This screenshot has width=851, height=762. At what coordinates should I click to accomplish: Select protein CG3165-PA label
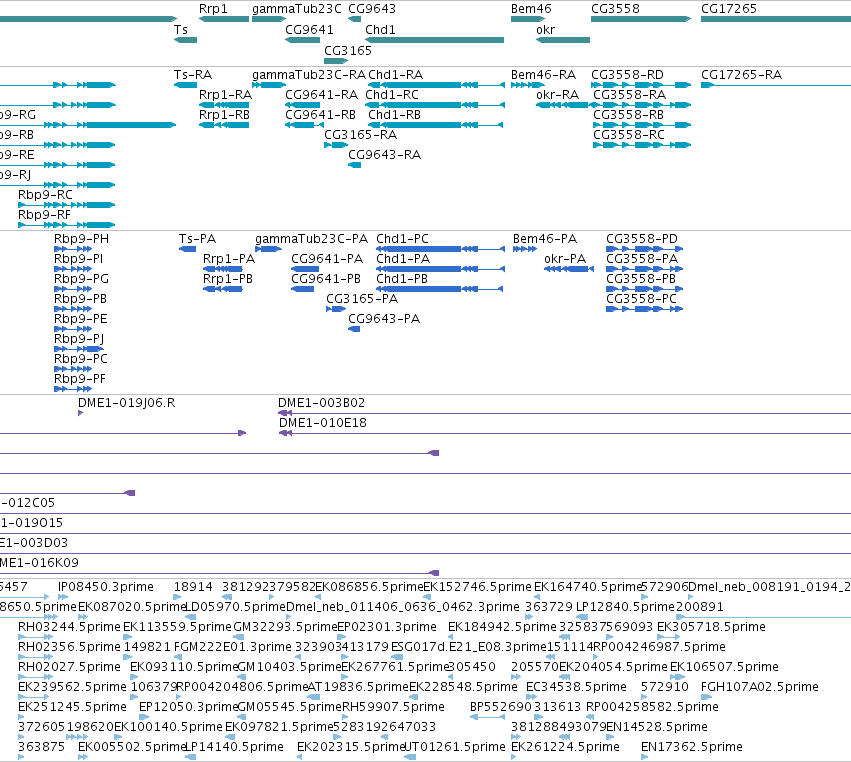tap(361, 299)
